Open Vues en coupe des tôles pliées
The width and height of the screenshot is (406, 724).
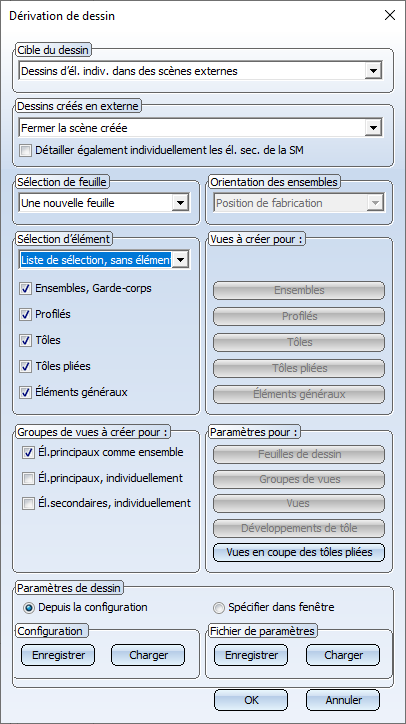click(x=299, y=553)
